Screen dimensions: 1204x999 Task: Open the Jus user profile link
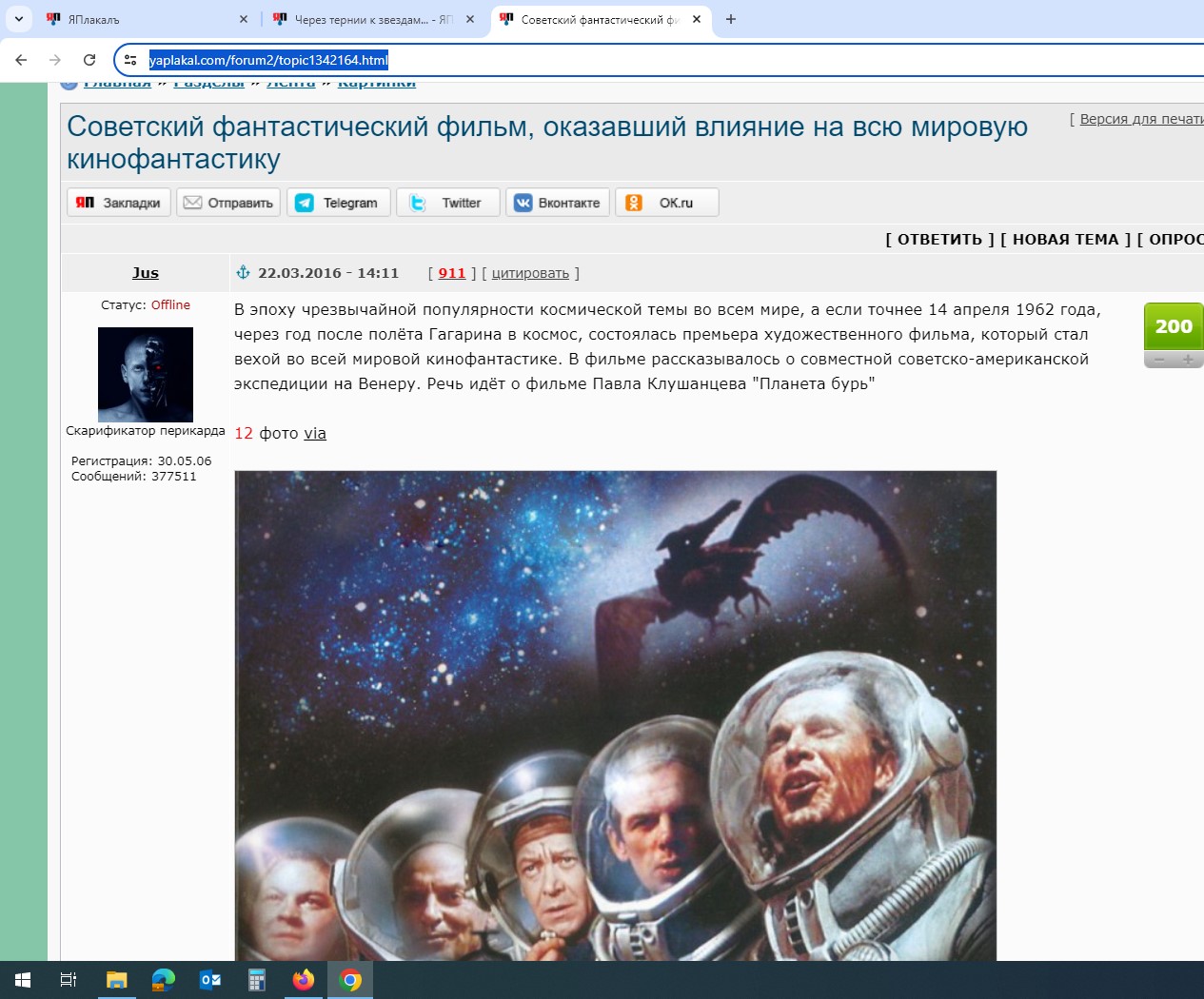tap(146, 273)
